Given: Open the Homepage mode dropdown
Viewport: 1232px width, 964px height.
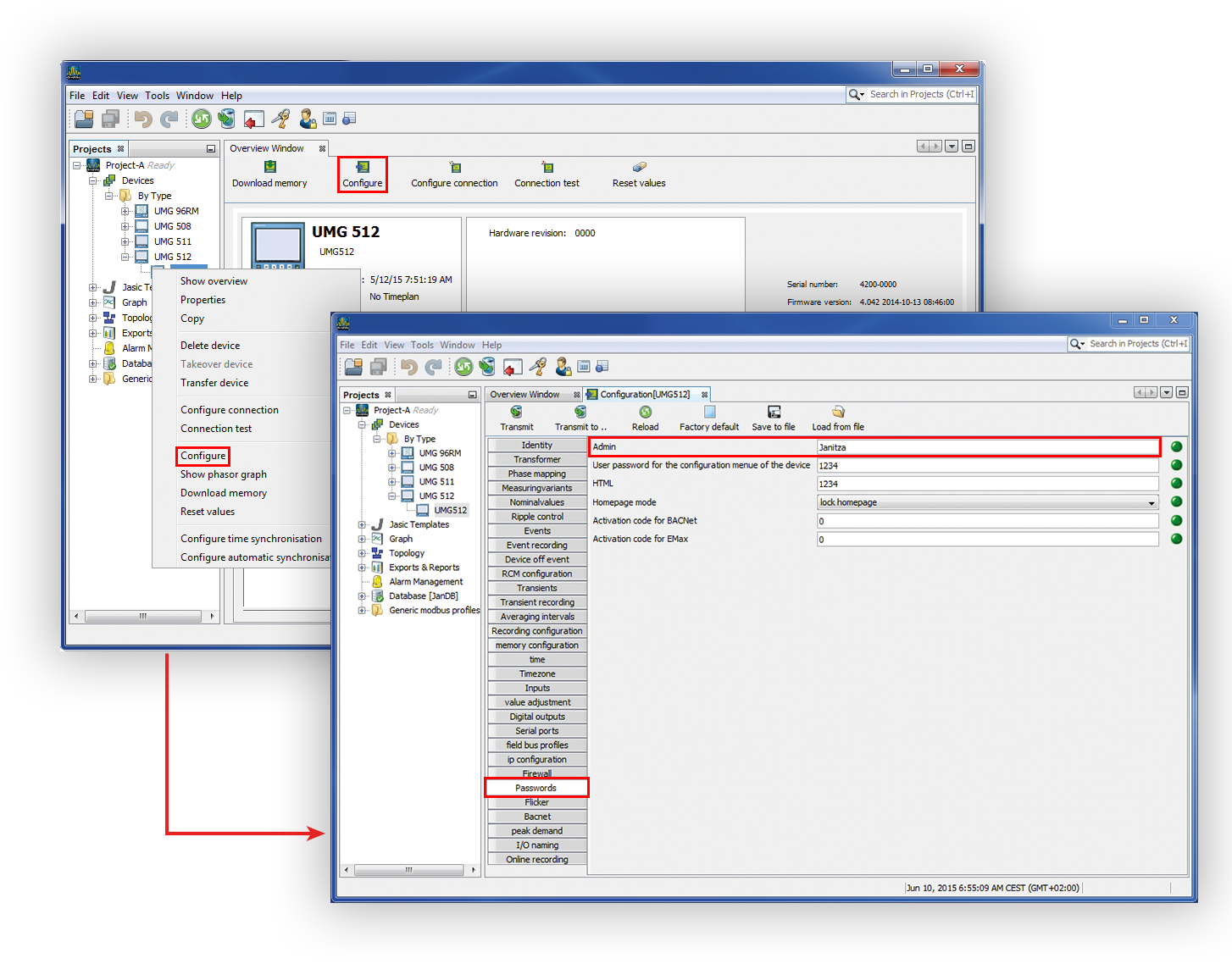Looking at the screenshot, I should 1152,503.
